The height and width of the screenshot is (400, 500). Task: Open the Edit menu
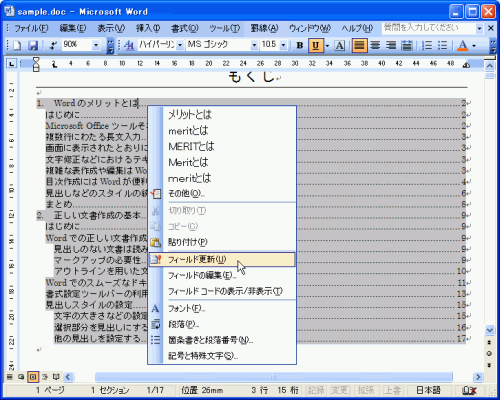click(73, 28)
